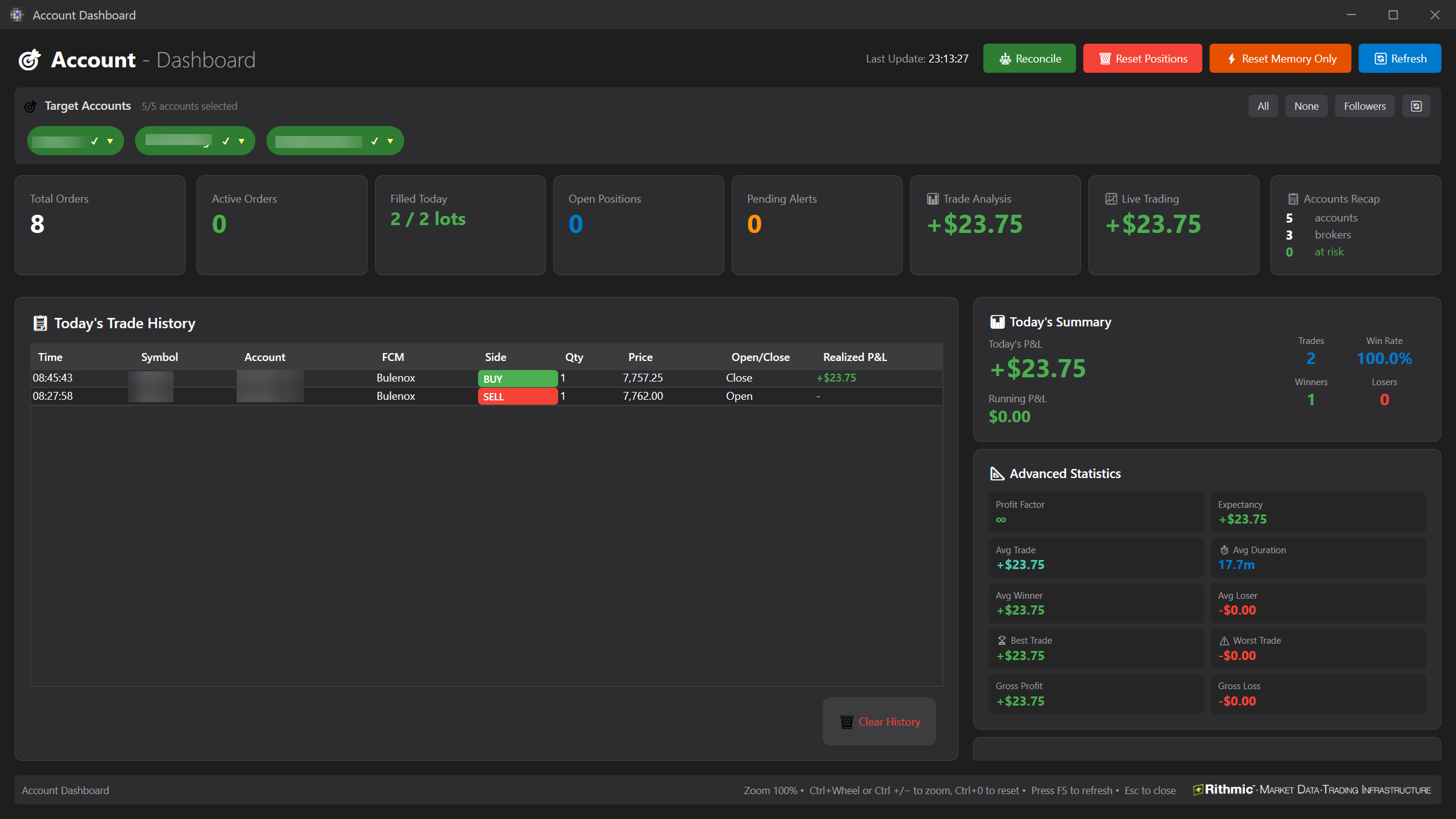Click the Today's Summary chart icon
The height and width of the screenshot is (819, 1456).
(x=997, y=322)
